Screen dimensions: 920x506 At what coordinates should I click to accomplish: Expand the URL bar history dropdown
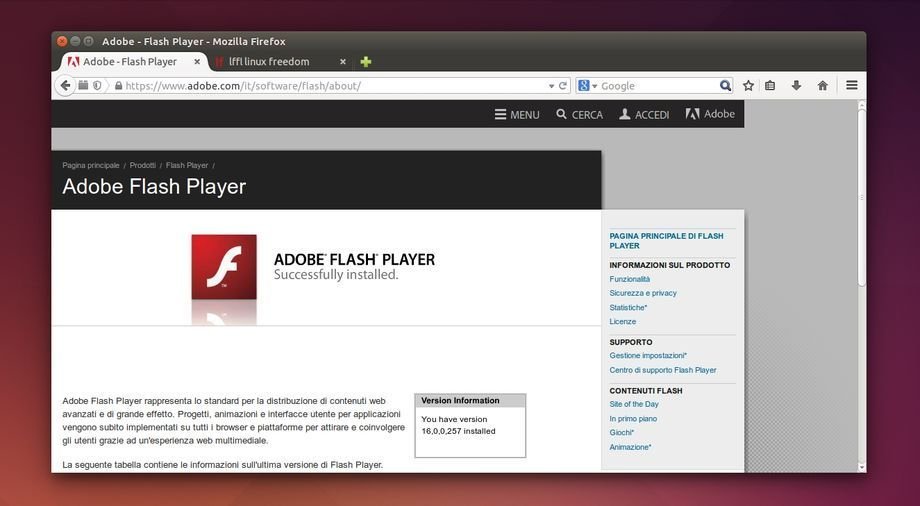[x=550, y=86]
